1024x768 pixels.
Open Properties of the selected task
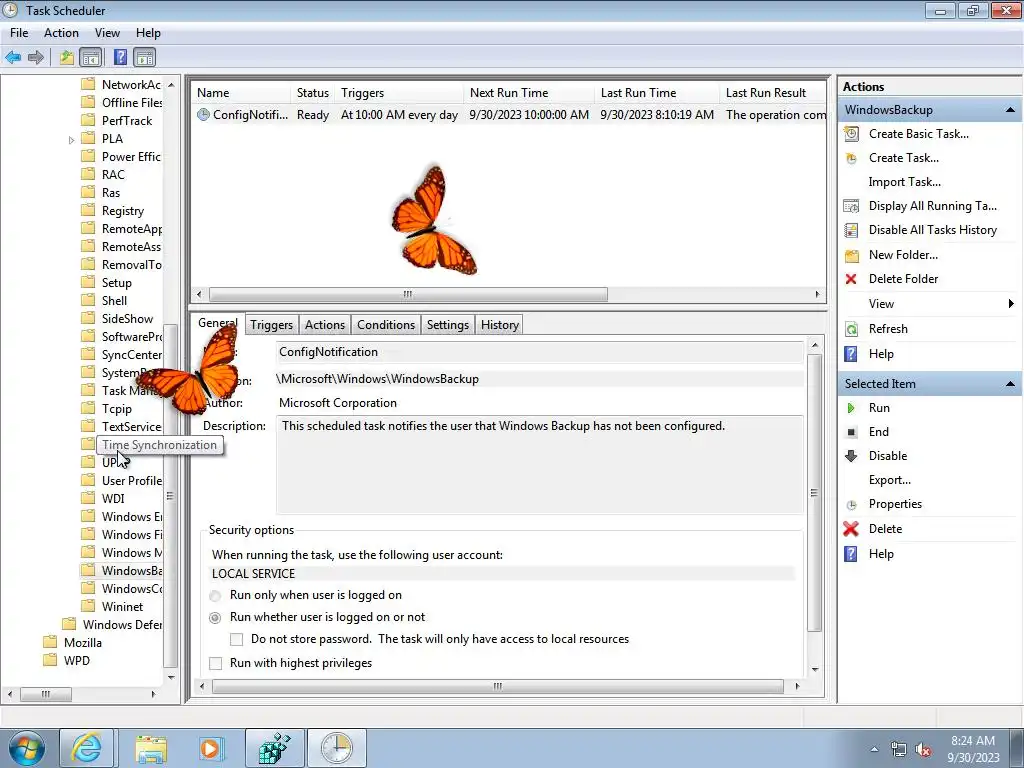coord(895,504)
